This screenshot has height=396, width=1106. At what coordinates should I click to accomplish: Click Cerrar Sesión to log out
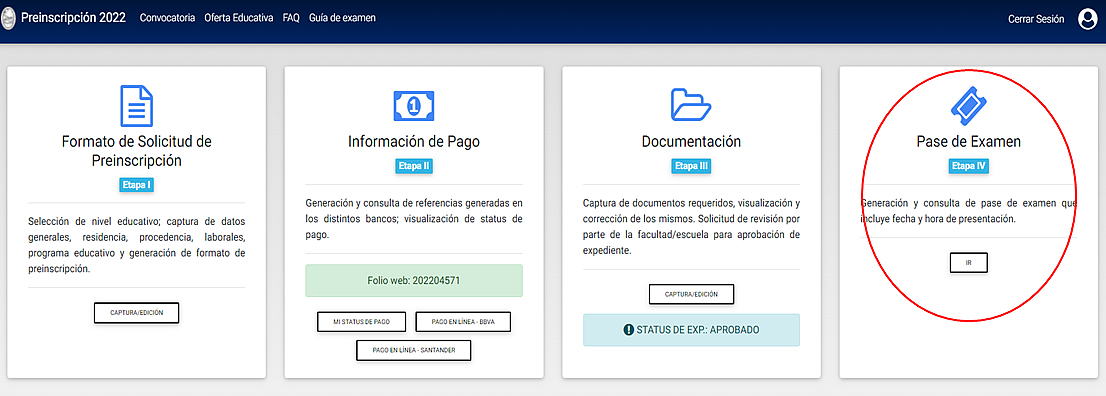[x=1036, y=20]
